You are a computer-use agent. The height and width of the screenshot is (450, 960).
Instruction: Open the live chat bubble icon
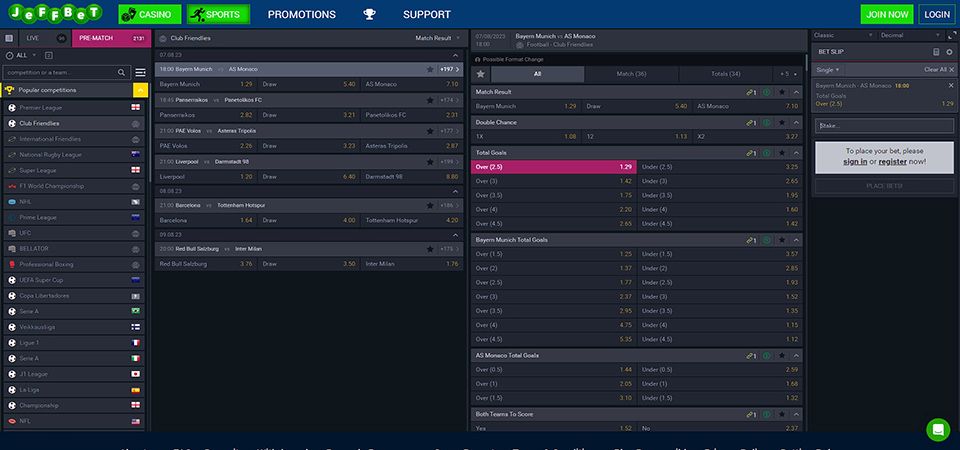(x=938, y=430)
